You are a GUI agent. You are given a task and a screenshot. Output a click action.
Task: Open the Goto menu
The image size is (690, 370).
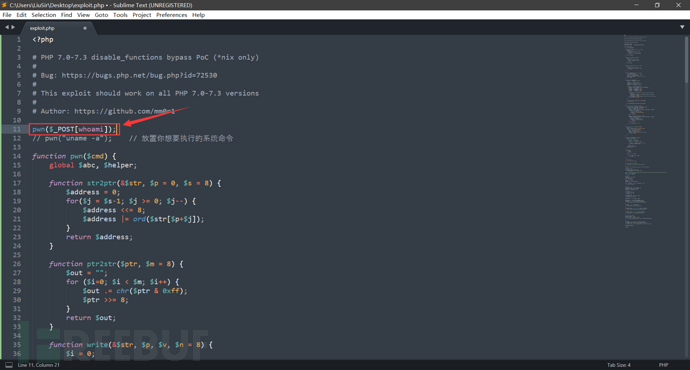(x=101, y=15)
